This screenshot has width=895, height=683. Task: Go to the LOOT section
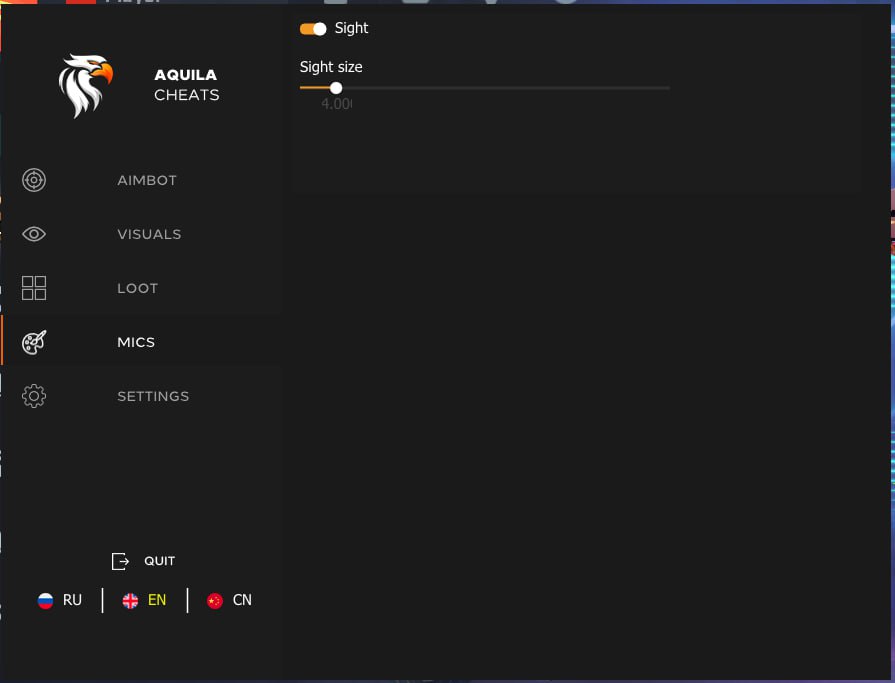coord(137,288)
